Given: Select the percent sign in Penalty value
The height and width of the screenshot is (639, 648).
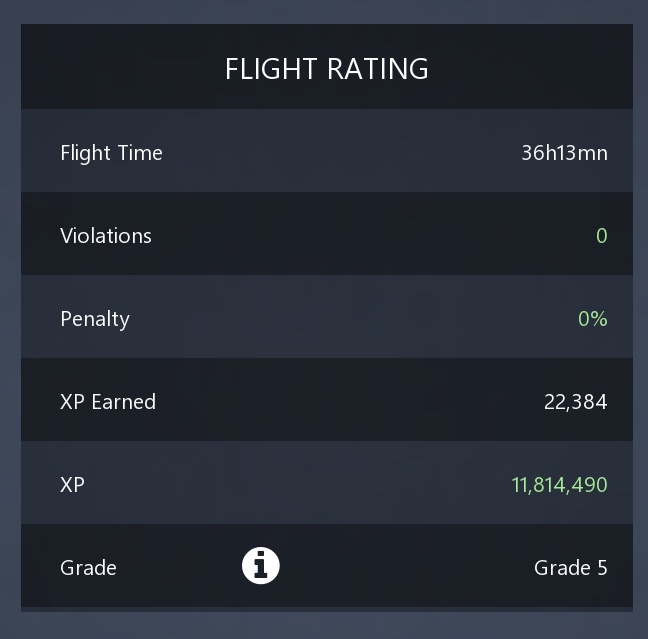Looking at the screenshot, I should coord(599,319).
